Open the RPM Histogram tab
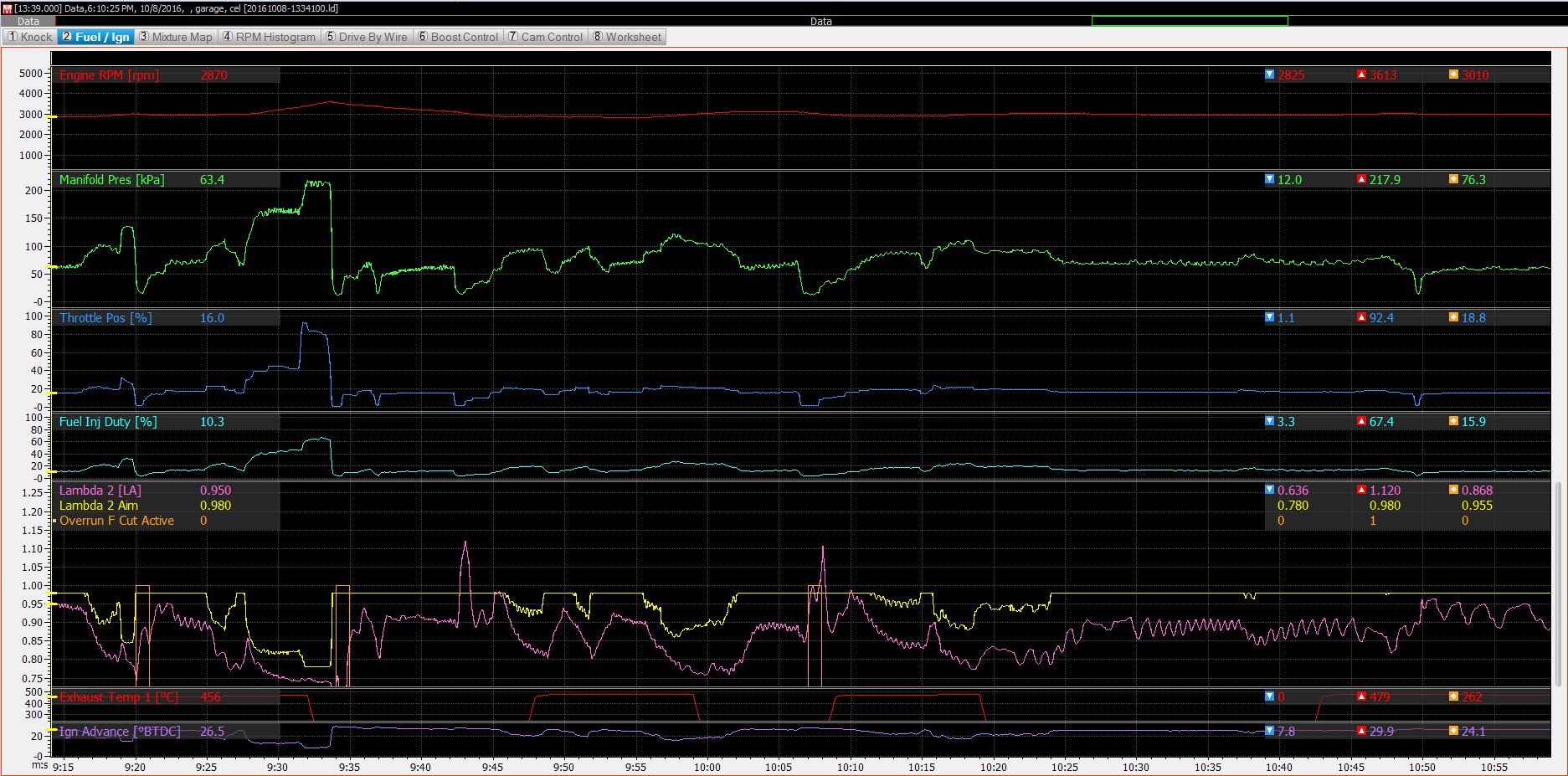 [x=269, y=37]
